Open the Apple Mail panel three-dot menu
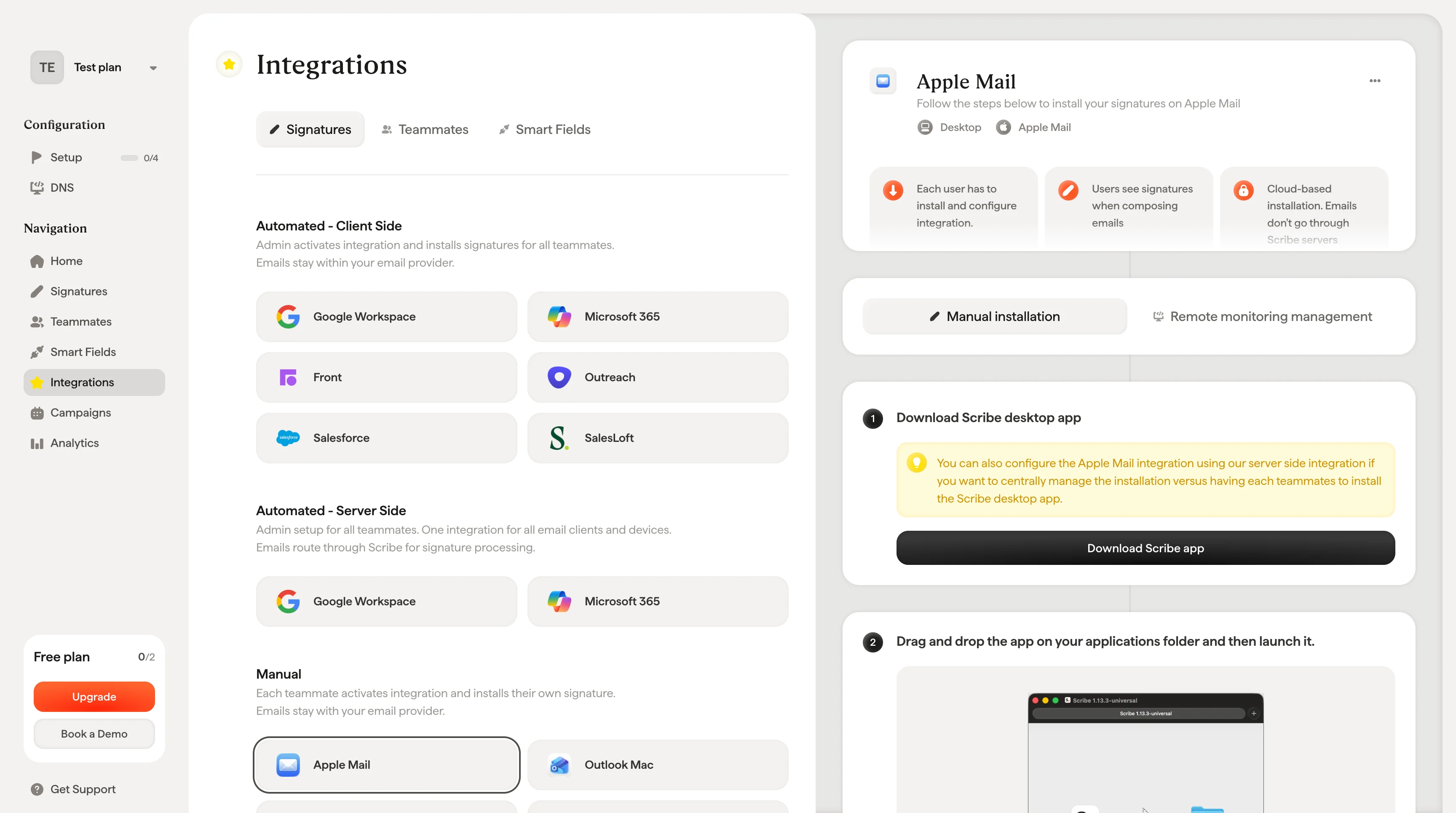This screenshot has height=813, width=1456. coord(1375,81)
